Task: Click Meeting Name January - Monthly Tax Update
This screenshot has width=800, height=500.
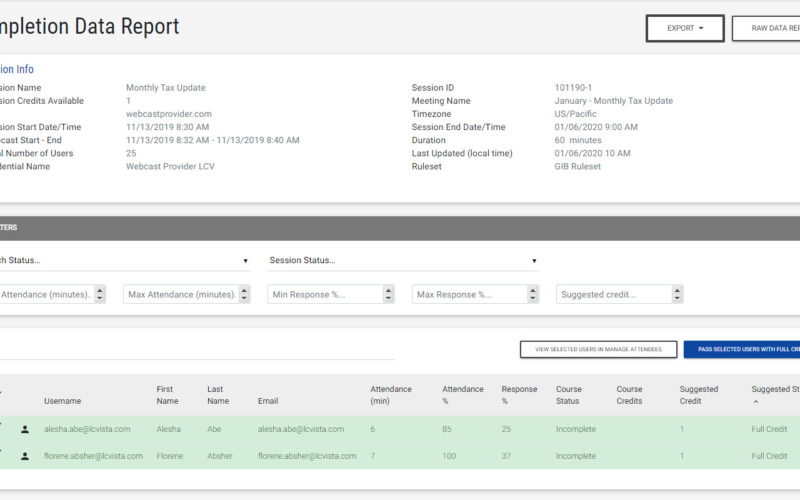Action: pyautogui.click(x=614, y=101)
